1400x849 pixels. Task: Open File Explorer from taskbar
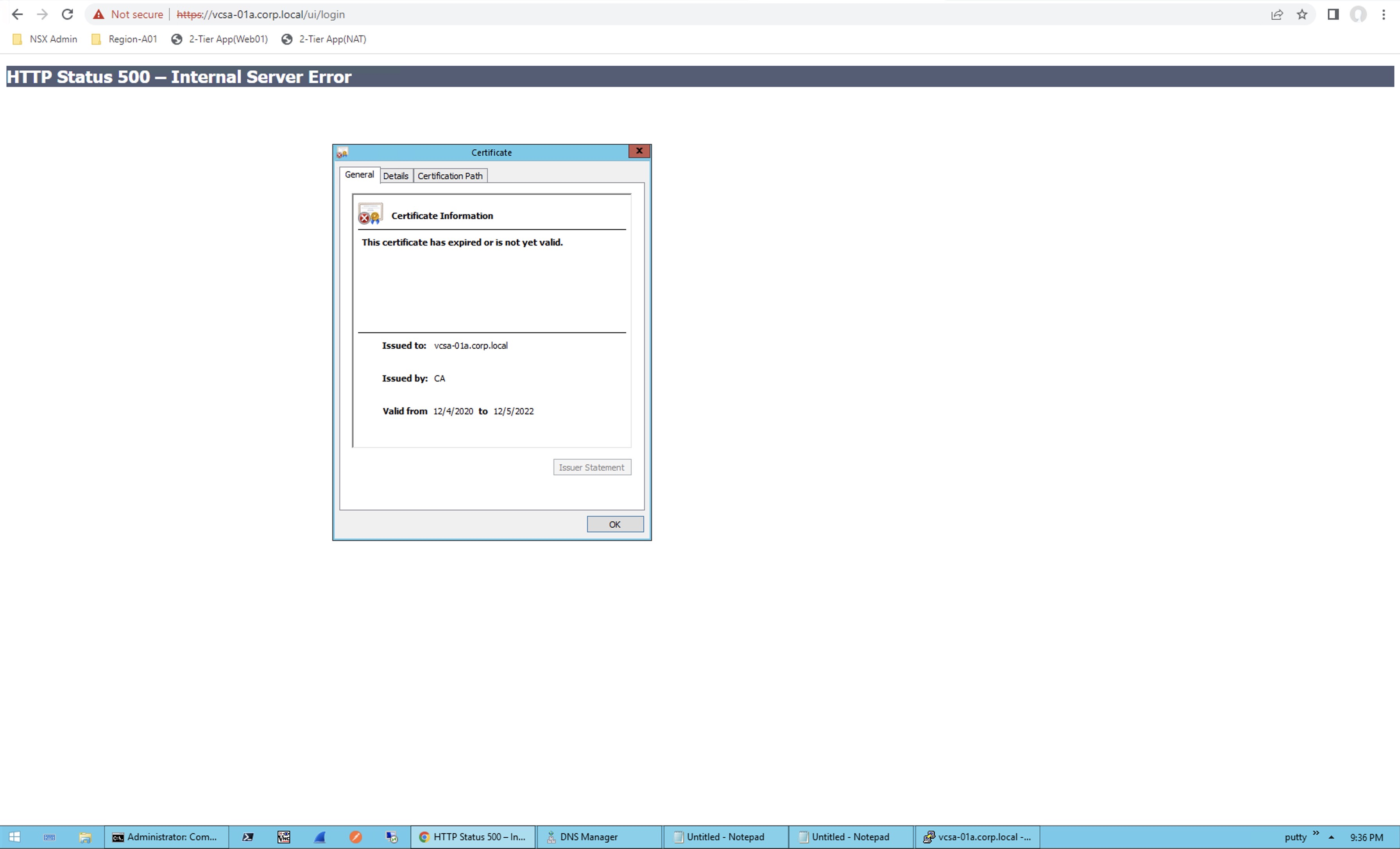[x=85, y=836]
